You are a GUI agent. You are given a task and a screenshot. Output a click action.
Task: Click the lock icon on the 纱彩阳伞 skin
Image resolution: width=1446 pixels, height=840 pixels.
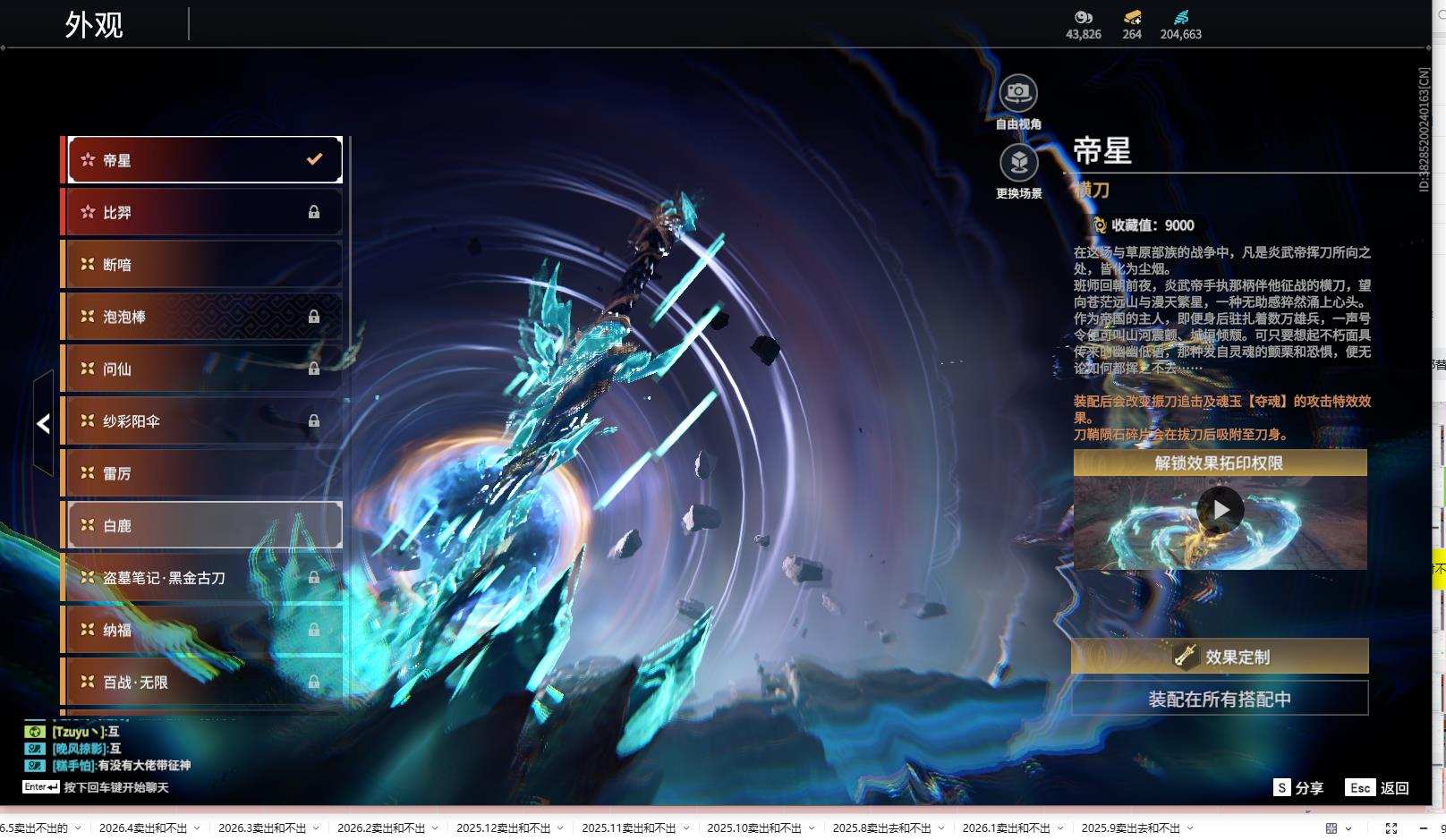pyautogui.click(x=314, y=420)
